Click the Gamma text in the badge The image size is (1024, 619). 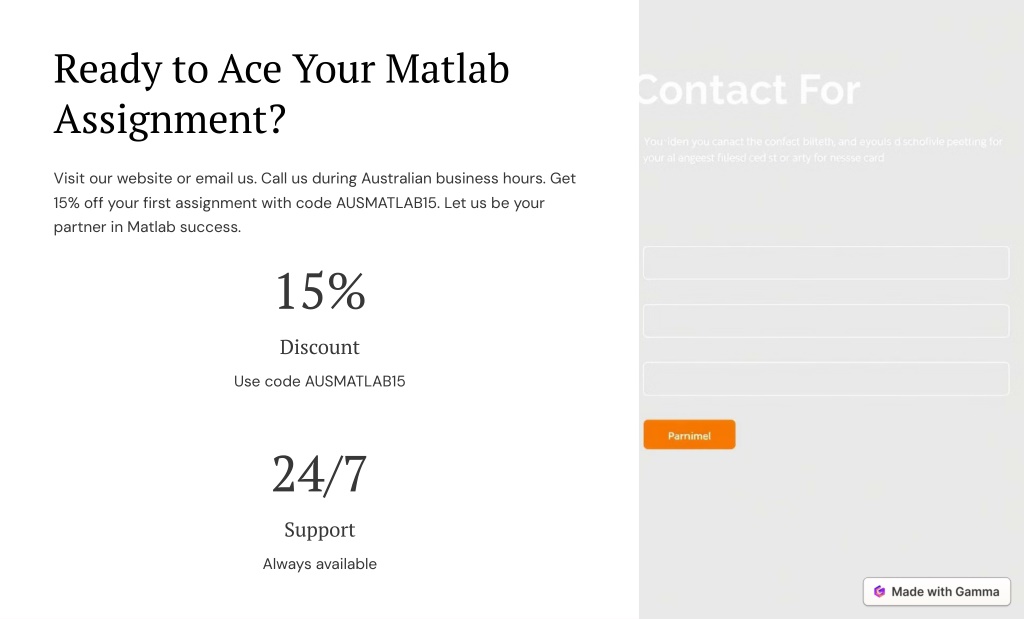click(978, 592)
